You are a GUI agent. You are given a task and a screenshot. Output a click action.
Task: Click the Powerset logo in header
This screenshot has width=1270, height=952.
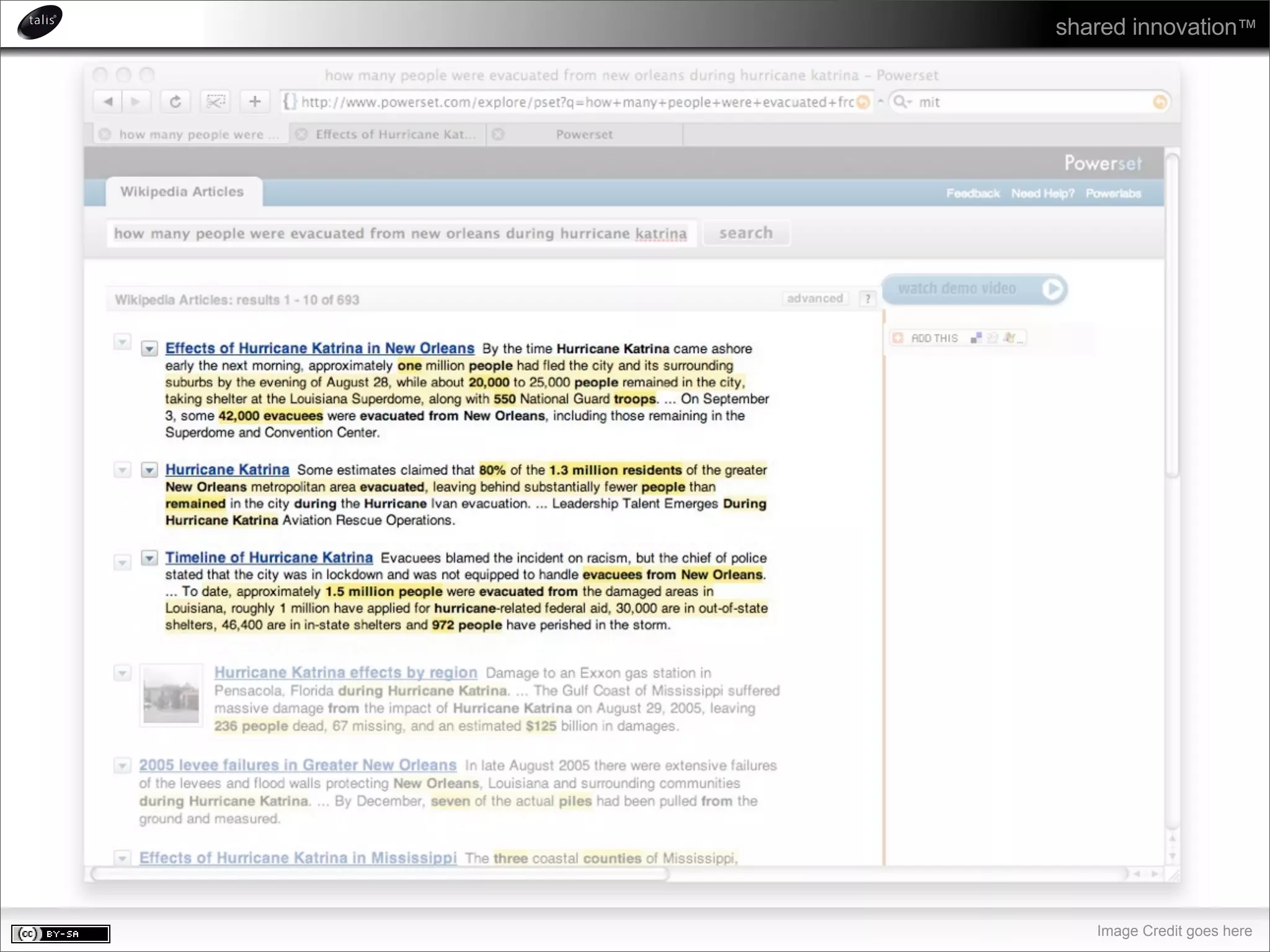pos(1103,163)
